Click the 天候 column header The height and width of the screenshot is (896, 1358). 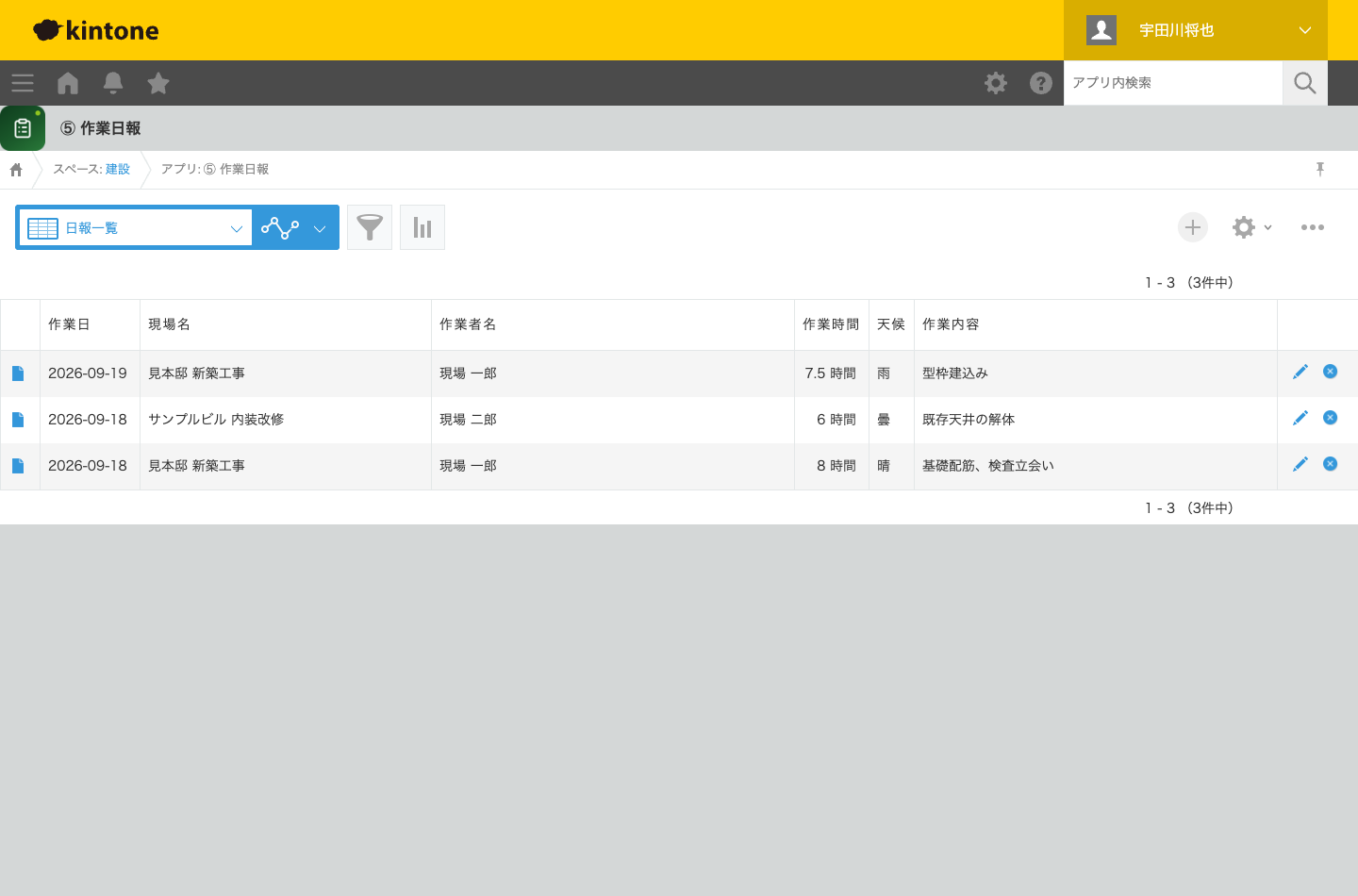coord(891,324)
